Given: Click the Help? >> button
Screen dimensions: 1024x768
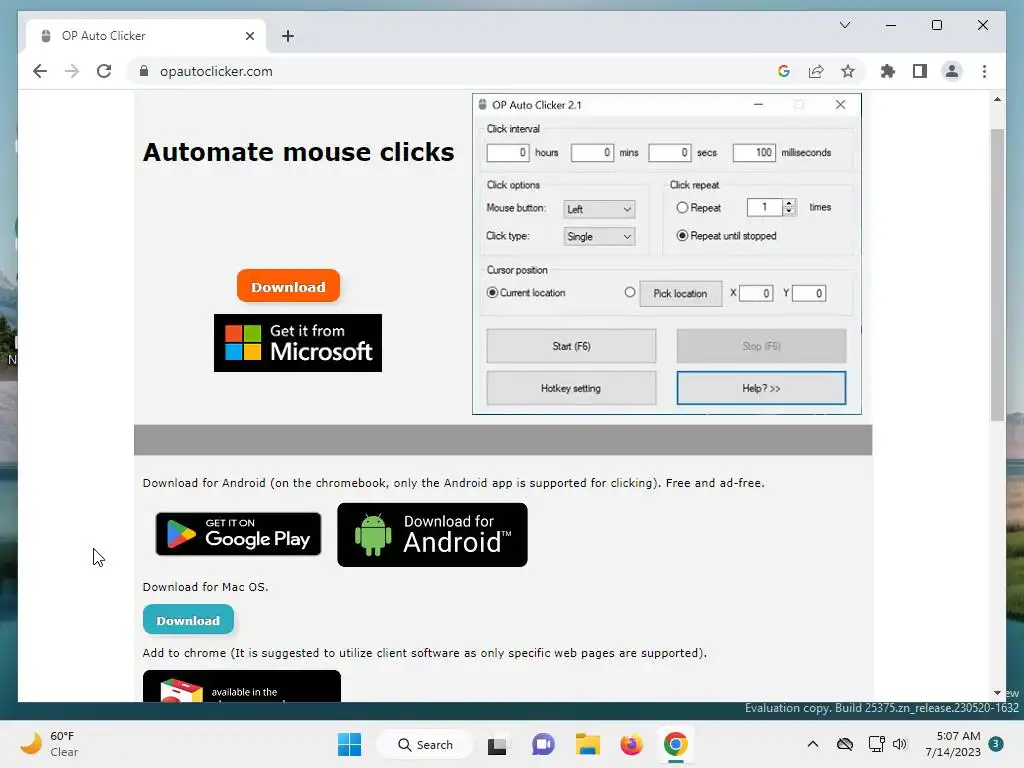Looking at the screenshot, I should [761, 388].
